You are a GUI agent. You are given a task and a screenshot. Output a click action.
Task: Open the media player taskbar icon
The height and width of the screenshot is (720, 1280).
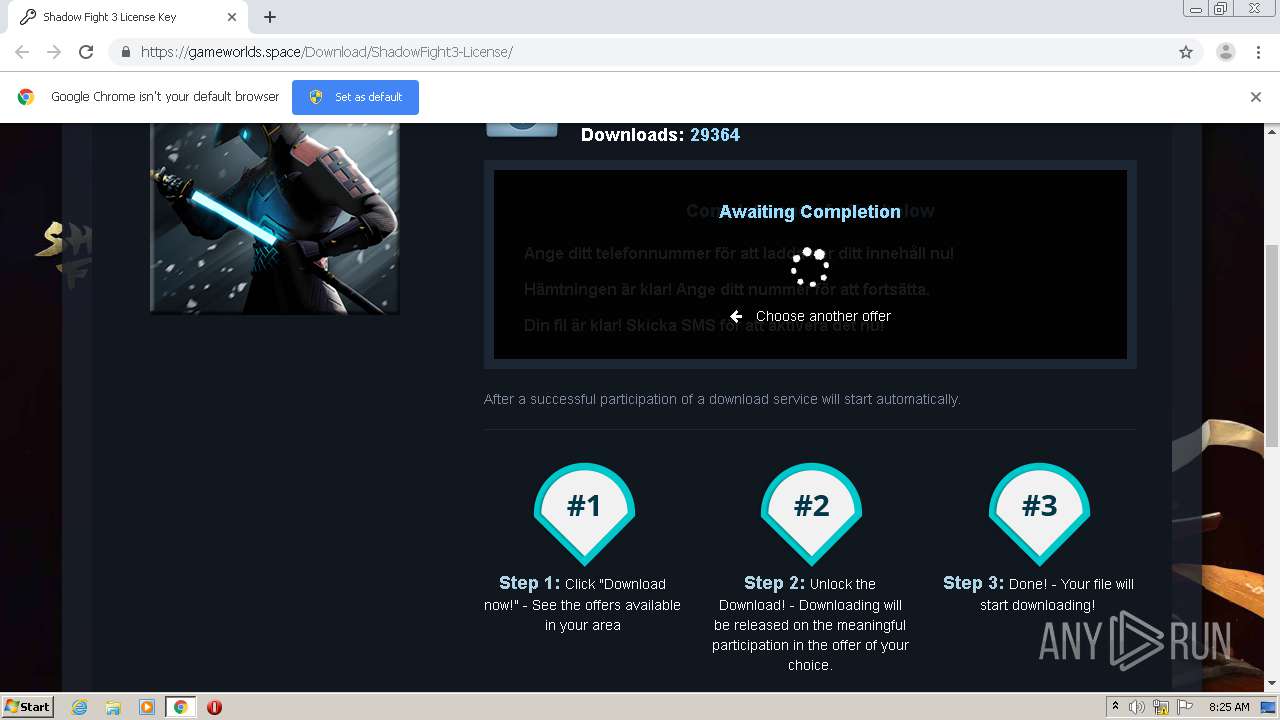(x=147, y=707)
